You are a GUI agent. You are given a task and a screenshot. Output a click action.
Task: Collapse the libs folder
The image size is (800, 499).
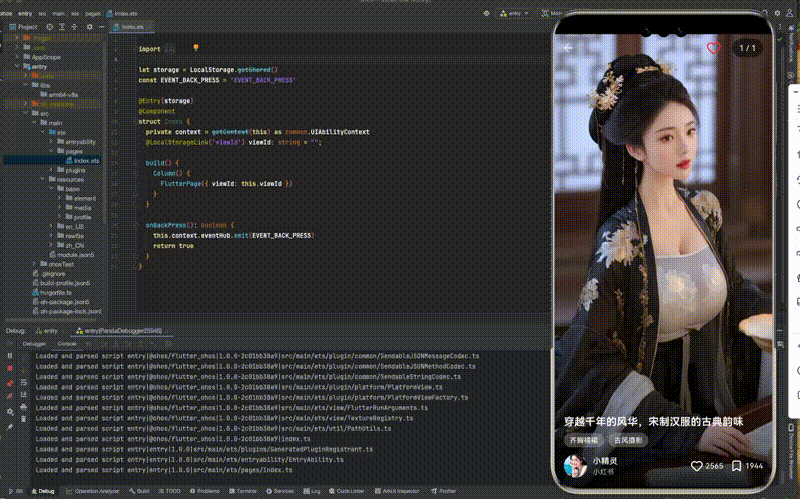tap(26, 85)
